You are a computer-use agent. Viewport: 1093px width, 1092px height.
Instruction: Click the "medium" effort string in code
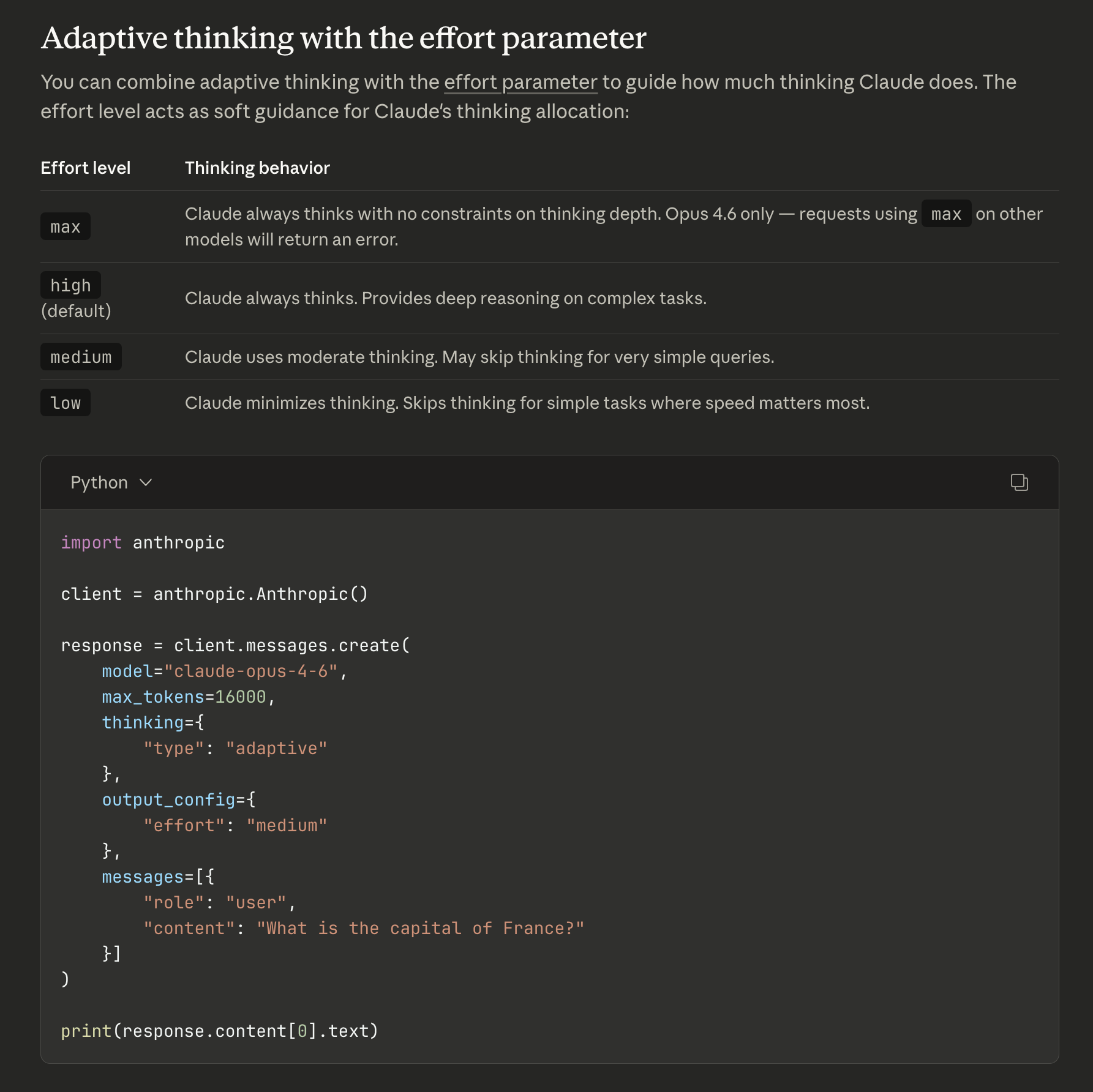[287, 826]
